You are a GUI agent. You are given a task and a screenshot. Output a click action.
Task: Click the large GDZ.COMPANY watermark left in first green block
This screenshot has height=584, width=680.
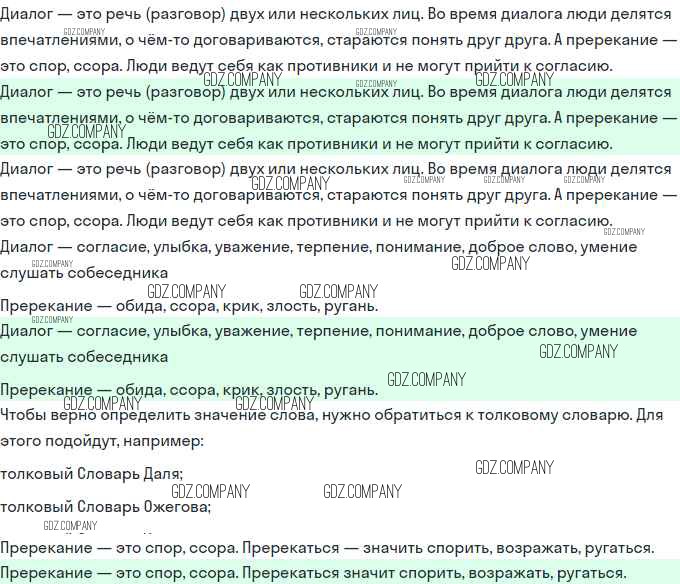click(x=86, y=131)
